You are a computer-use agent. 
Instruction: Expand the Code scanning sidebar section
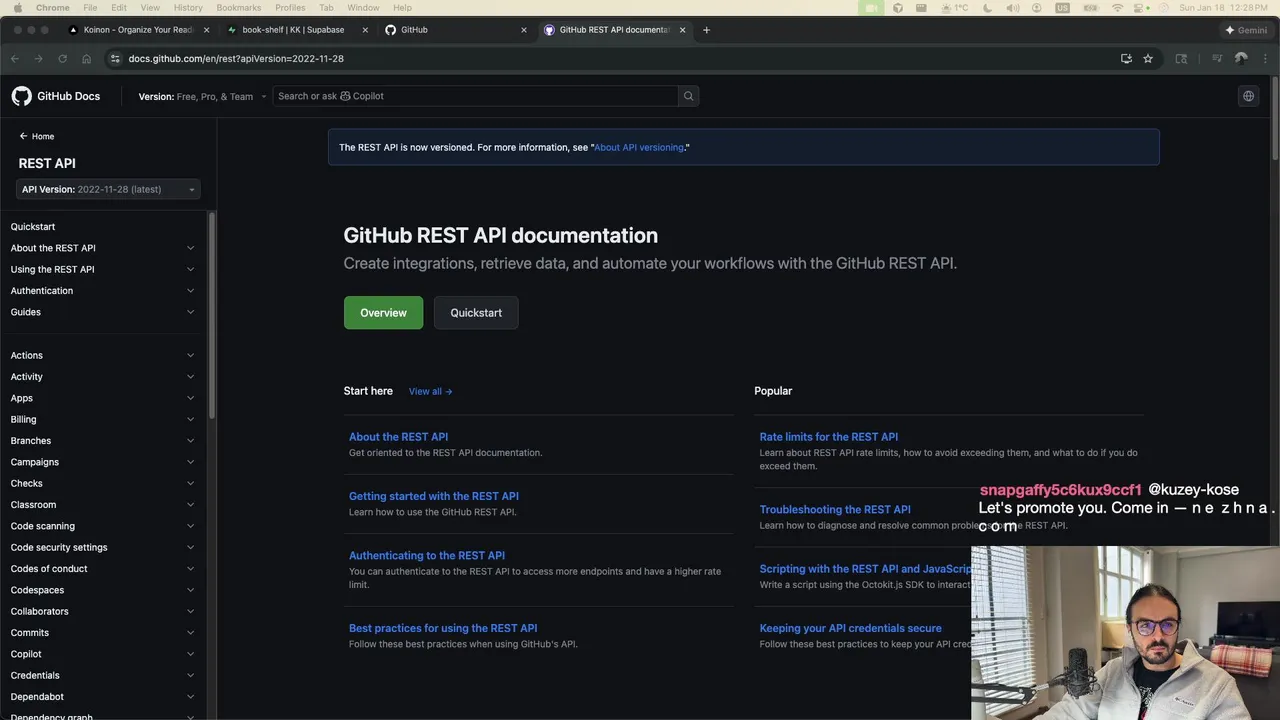coord(190,526)
